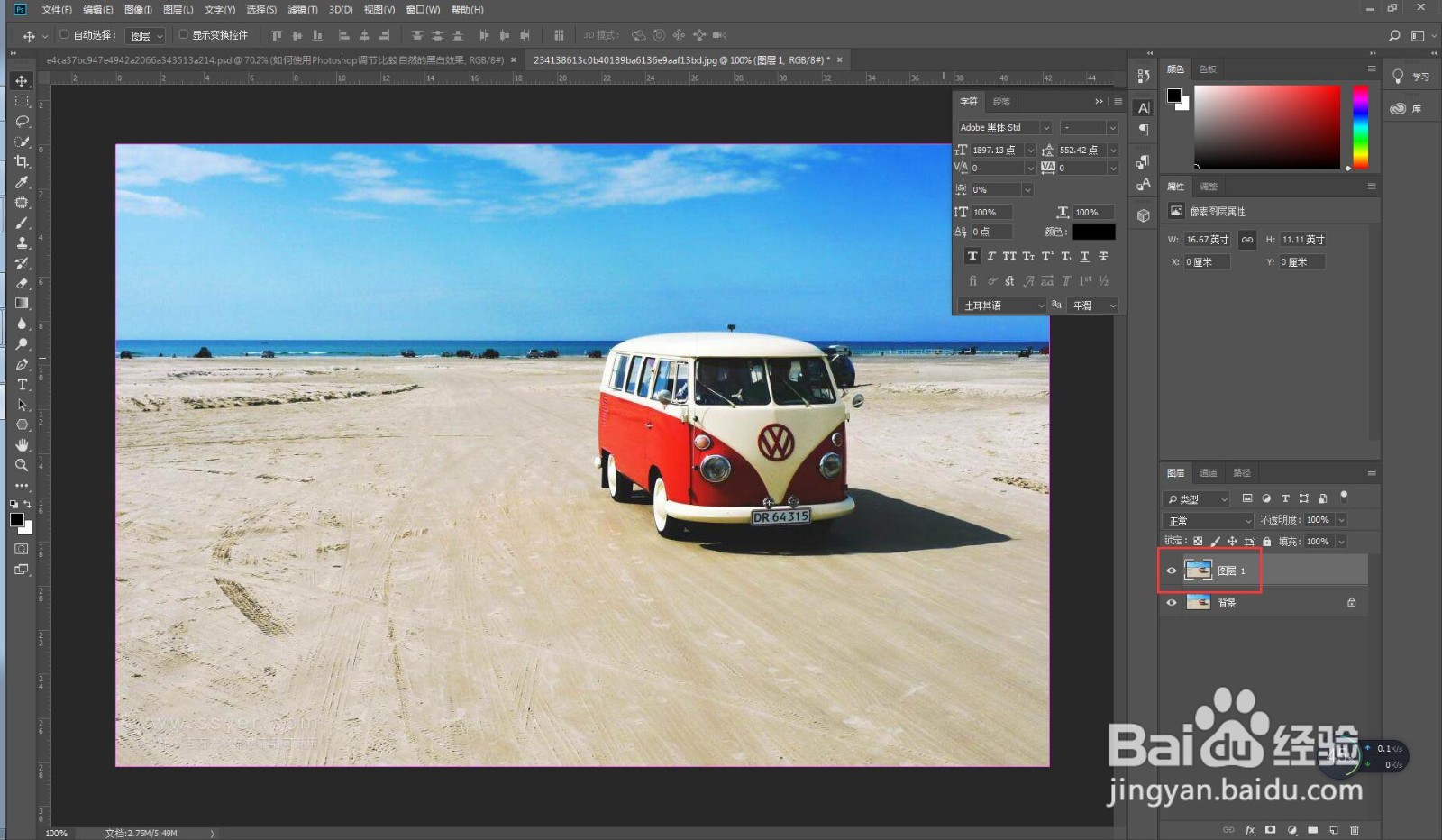Enable Show Transform Controls checkbox
Viewport: 1442px width, 840px height.
click(x=183, y=35)
